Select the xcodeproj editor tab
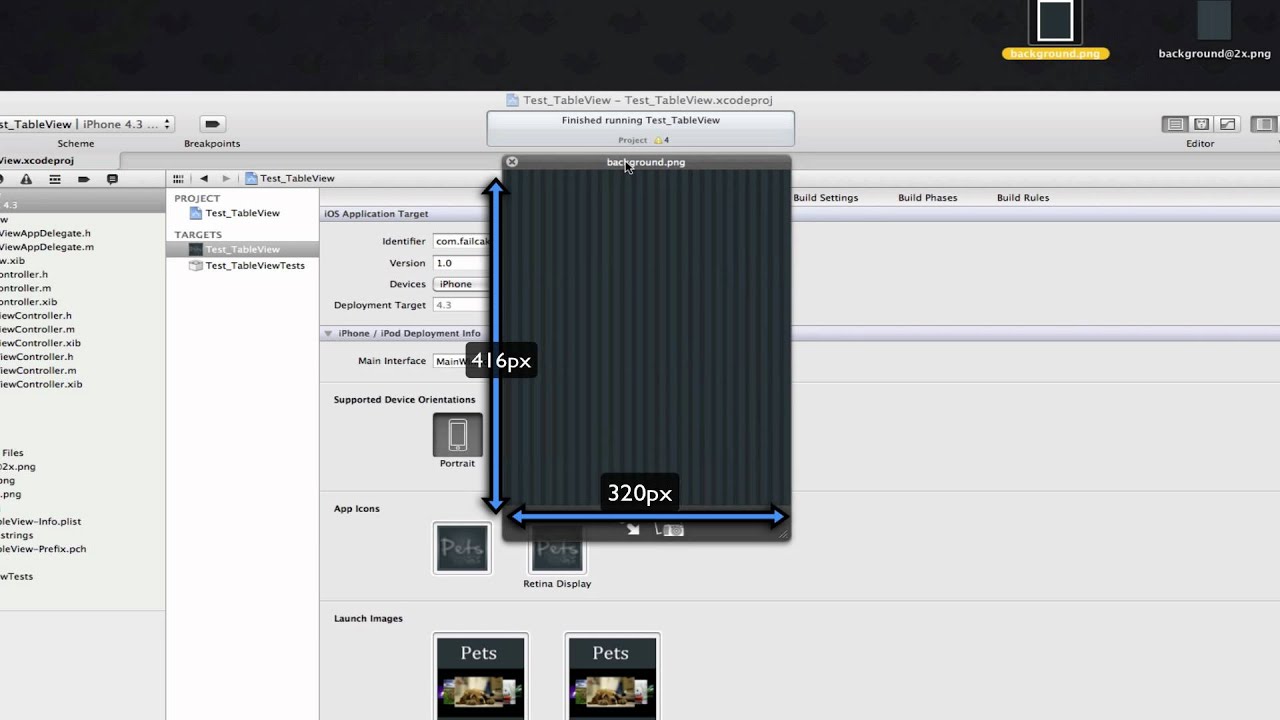The image size is (1280, 720). (60, 160)
